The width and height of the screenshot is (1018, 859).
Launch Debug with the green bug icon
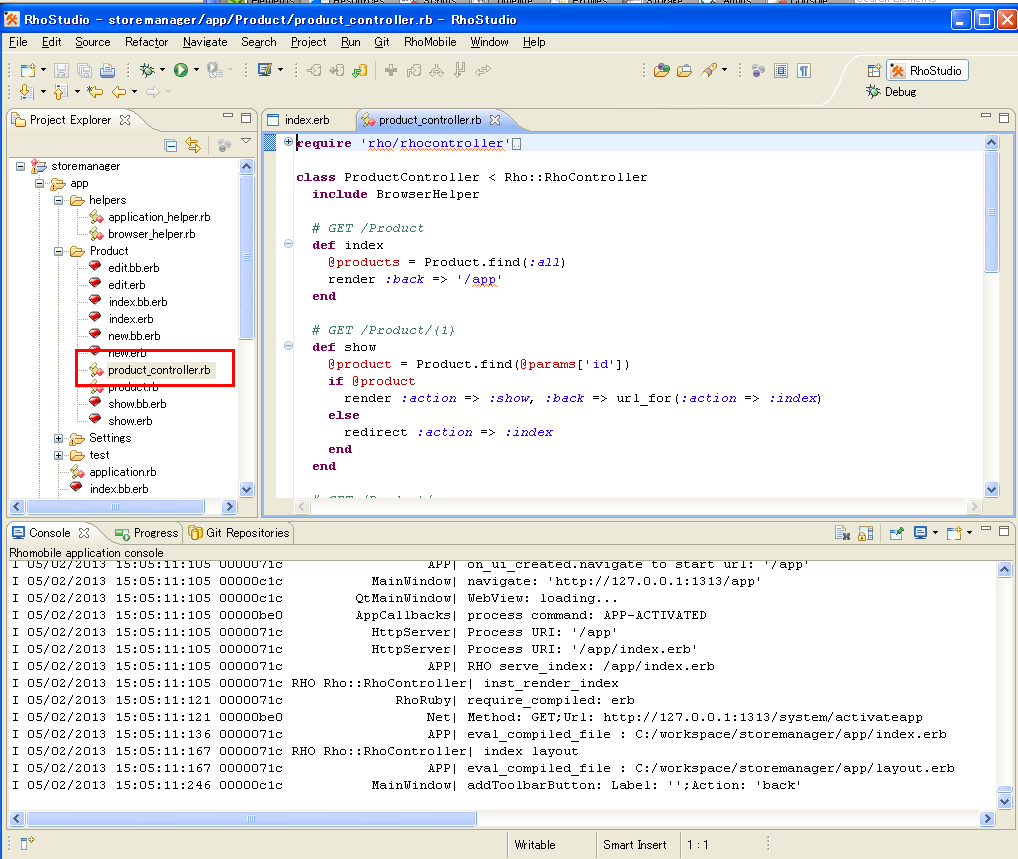click(x=148, y=70)
